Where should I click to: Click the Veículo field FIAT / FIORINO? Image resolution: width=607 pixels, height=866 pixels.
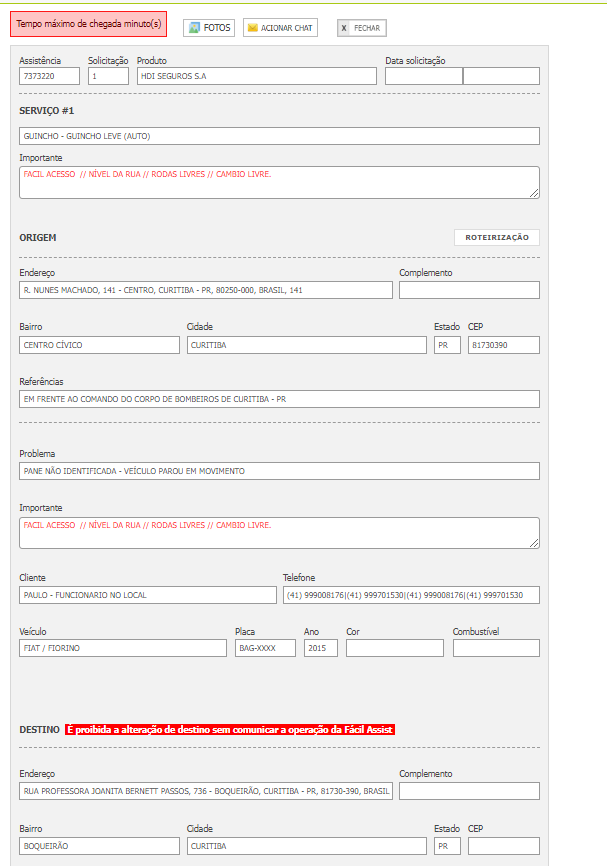click(x=123, y=648)
